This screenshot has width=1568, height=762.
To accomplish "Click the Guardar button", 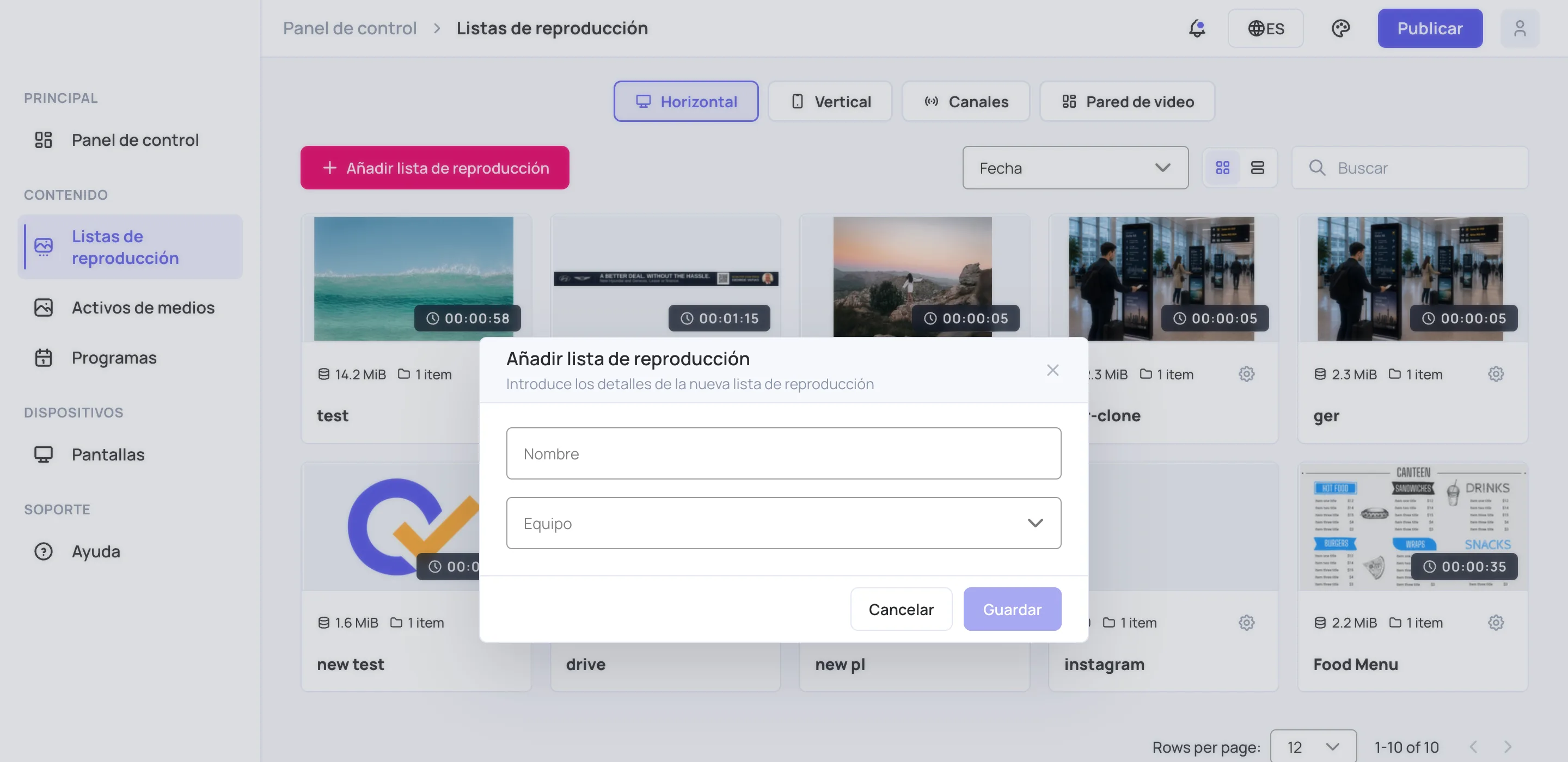I will tap(1012, 609).
